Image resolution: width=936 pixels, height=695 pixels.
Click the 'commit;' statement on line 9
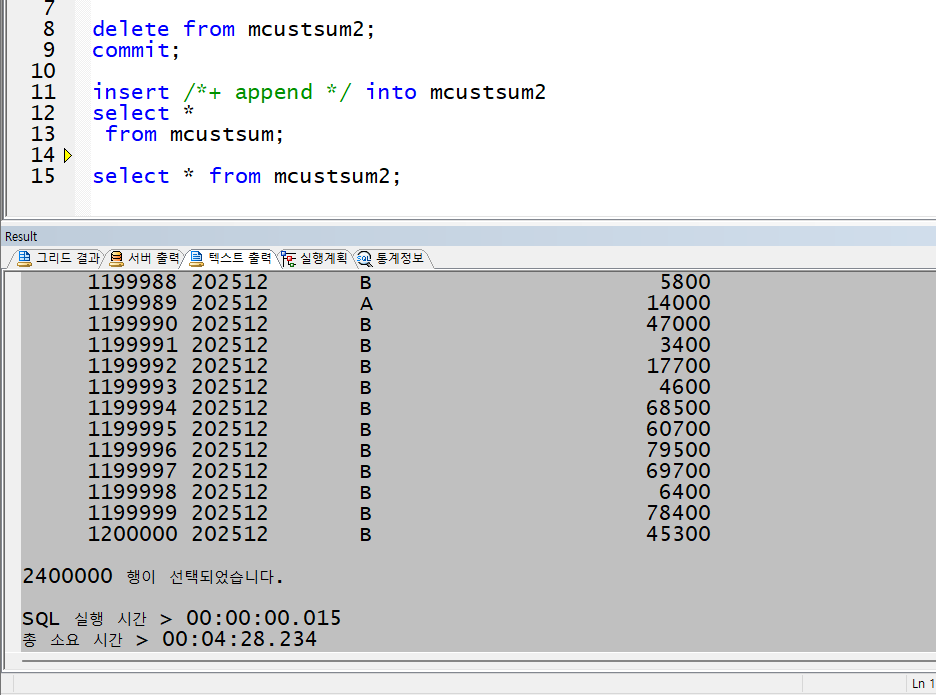[x=136, y=50]
